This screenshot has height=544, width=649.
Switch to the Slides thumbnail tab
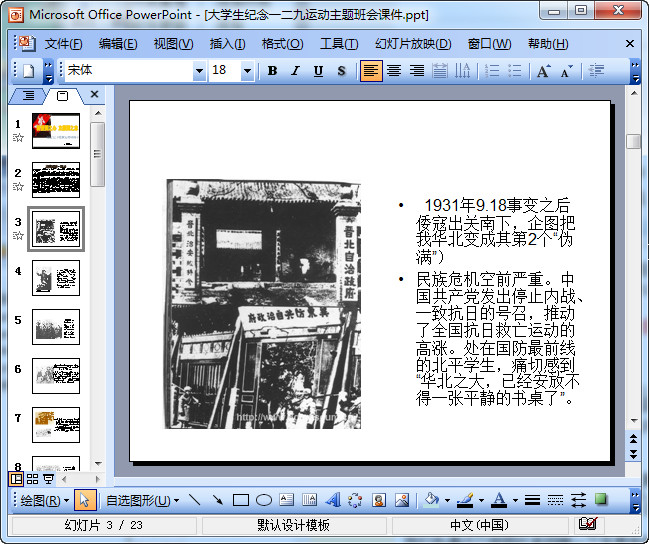[x=62, y=96]
